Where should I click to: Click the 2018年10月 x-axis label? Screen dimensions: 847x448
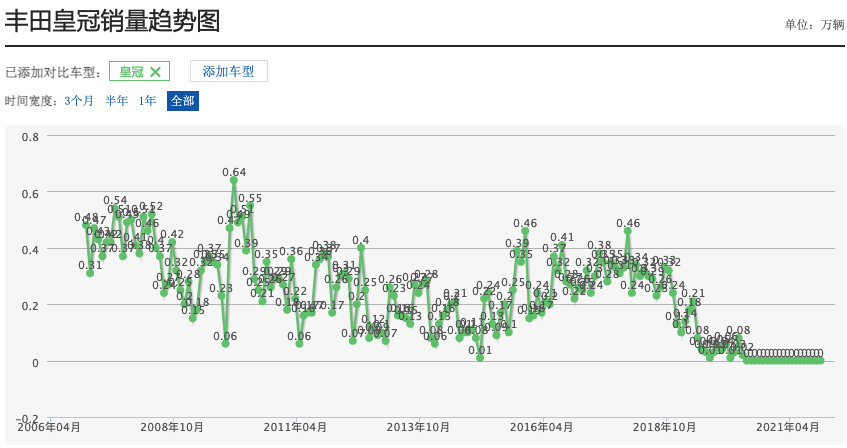click(x=664, y=427)
